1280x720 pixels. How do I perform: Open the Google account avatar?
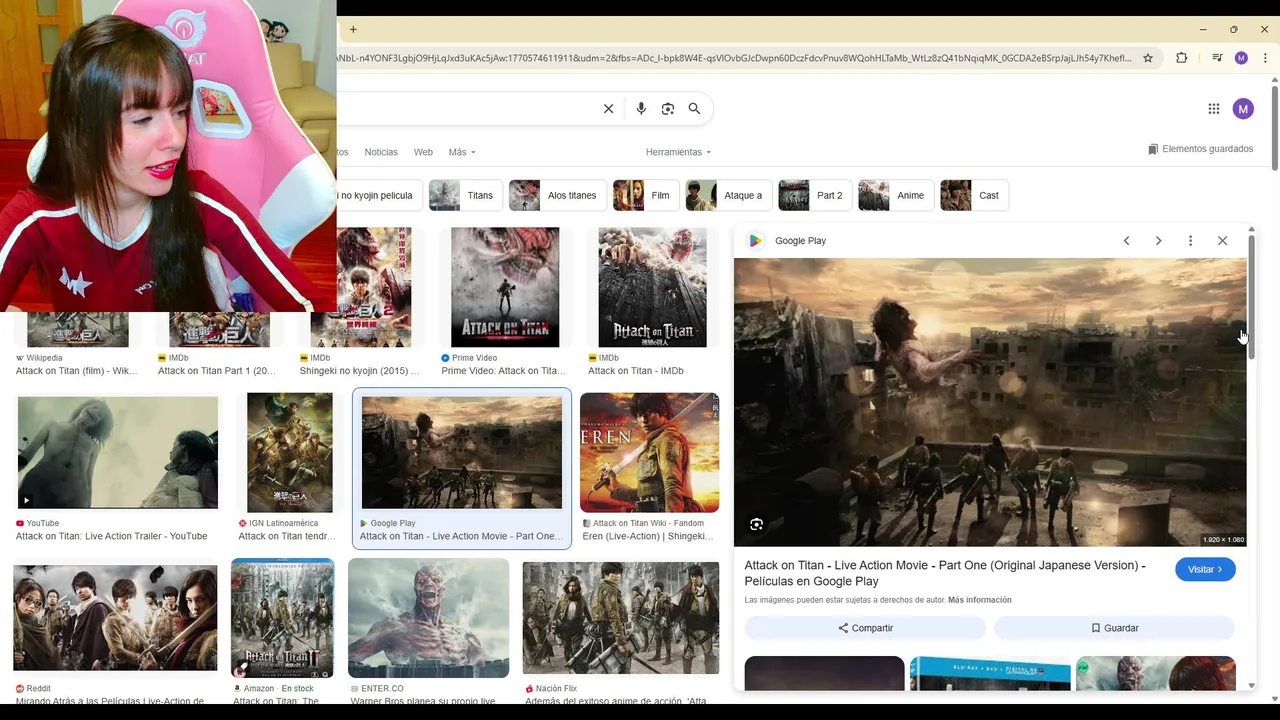[1243, 109]
